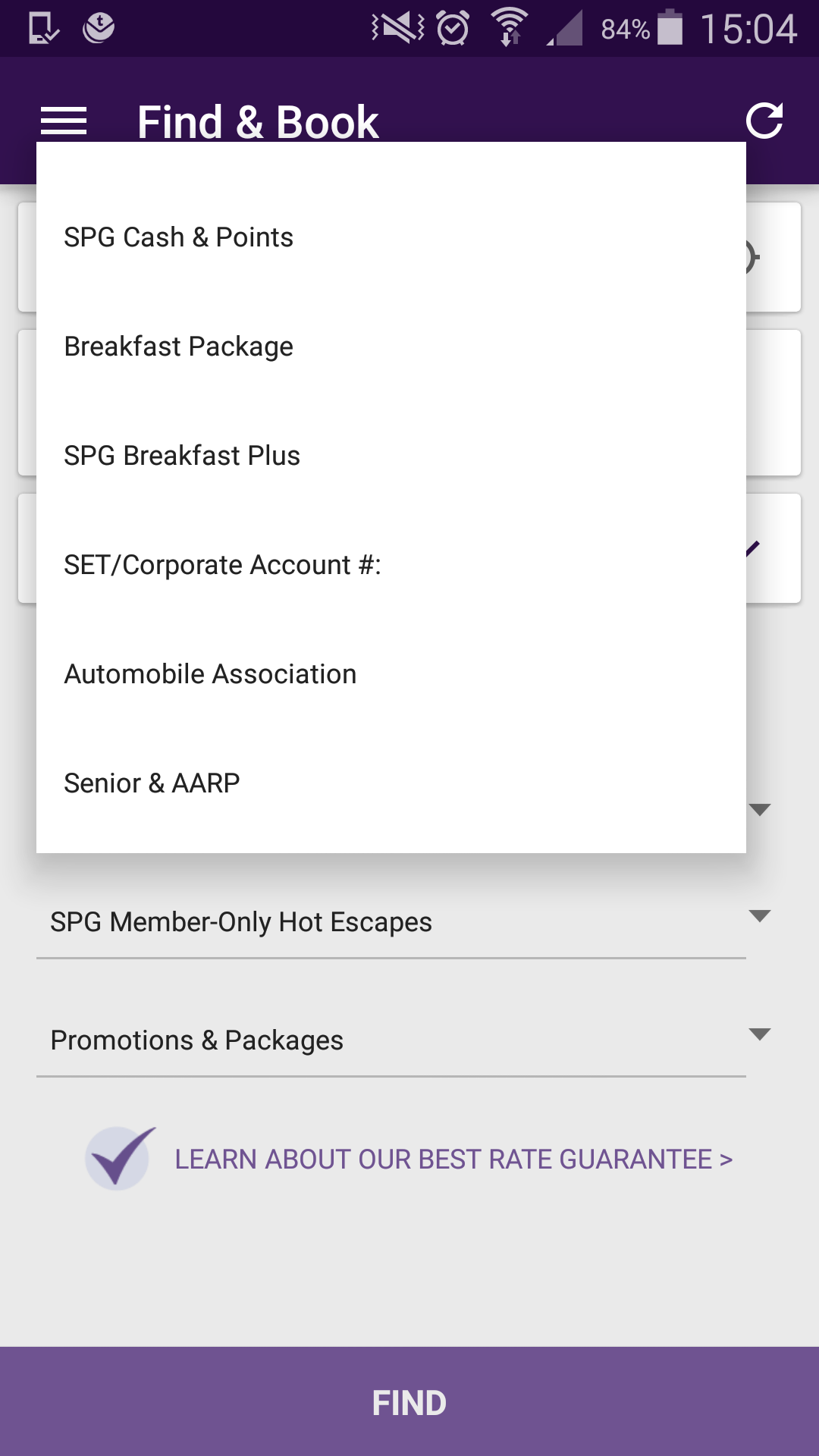Choose Breakfast Package rate
819x1456 pixels.
[x=178, y=347]
